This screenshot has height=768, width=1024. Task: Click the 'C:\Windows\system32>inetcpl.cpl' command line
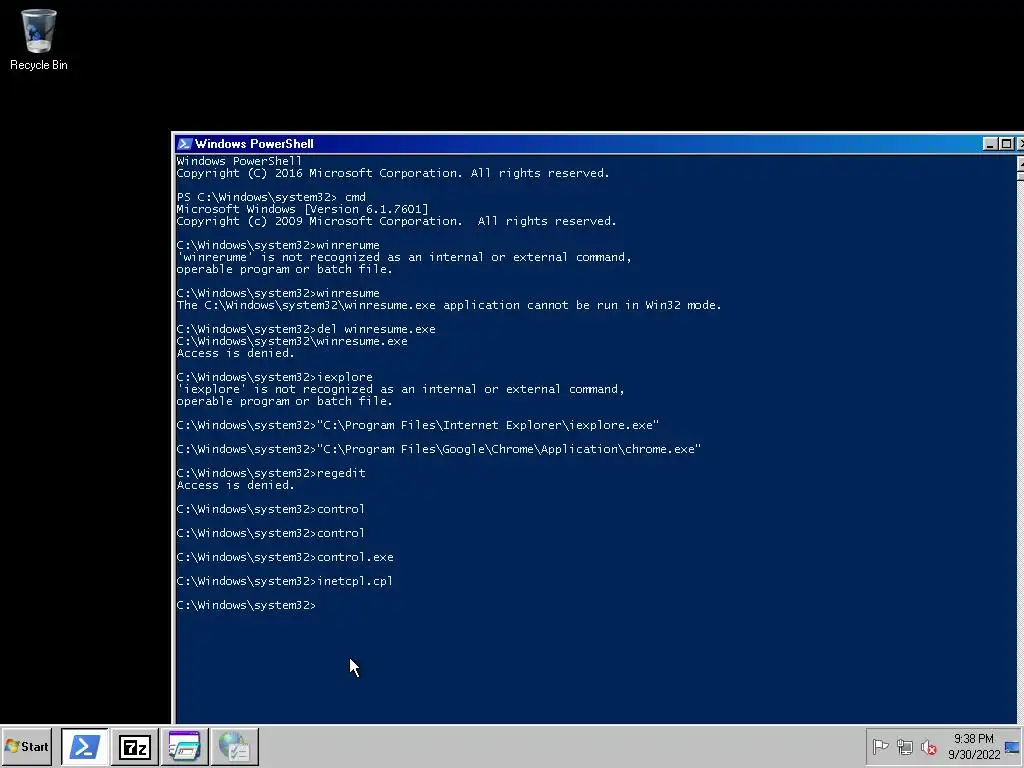click(x=285, y=581)
